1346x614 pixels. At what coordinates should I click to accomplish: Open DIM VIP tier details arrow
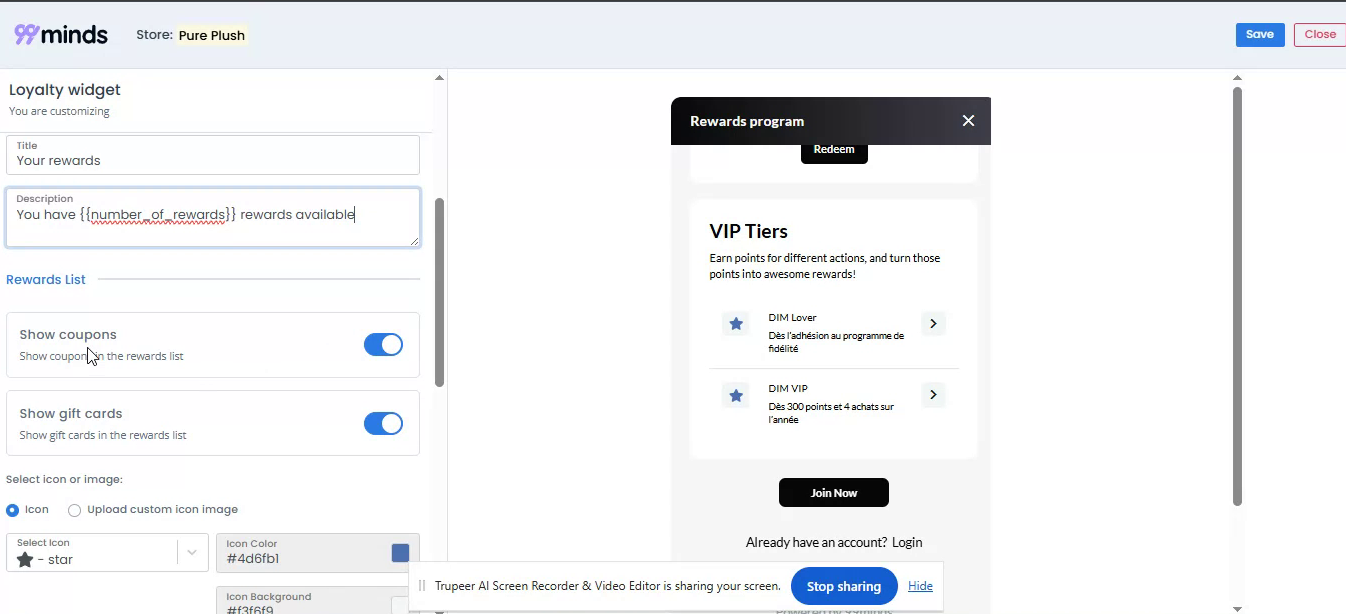click(933, 395)
